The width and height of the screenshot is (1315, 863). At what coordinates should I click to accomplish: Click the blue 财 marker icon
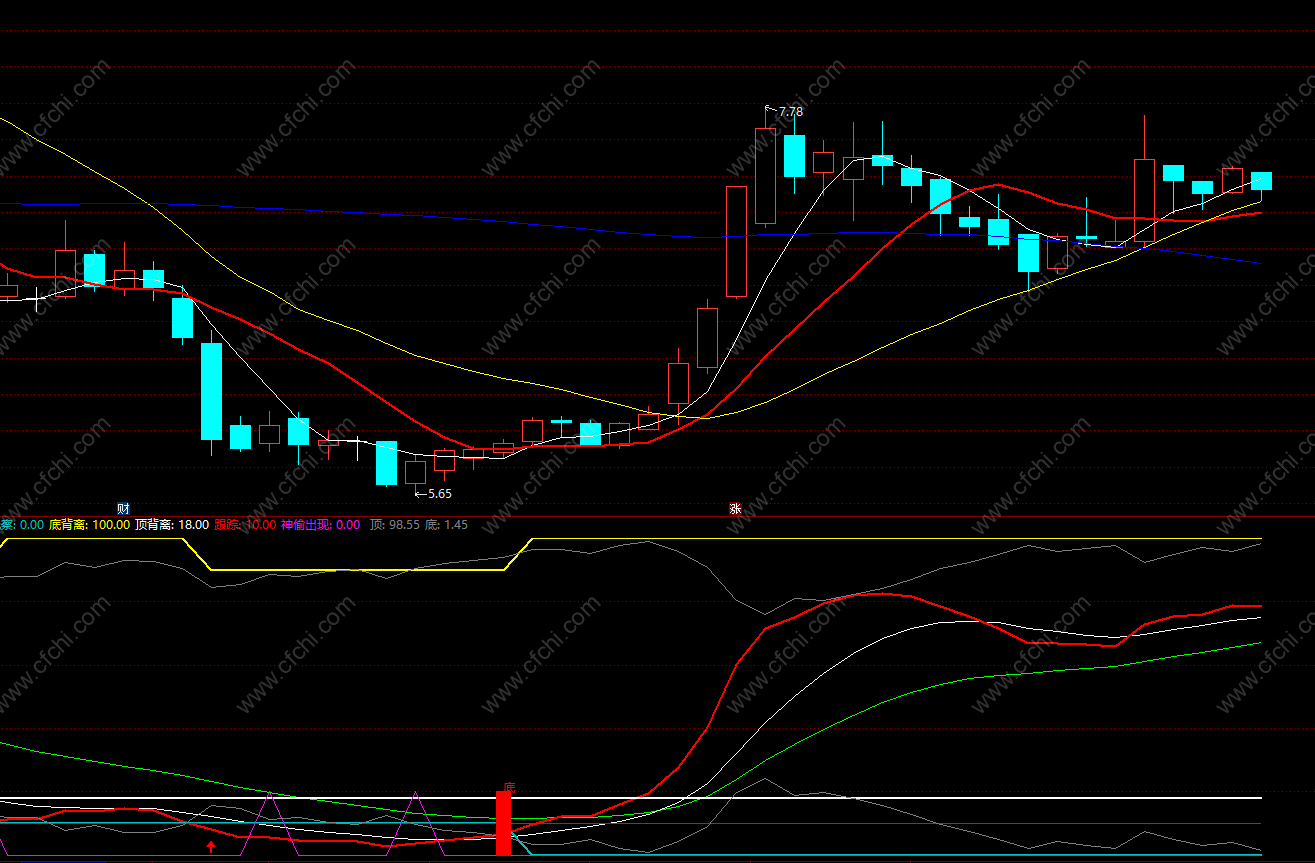click(123, 508)
